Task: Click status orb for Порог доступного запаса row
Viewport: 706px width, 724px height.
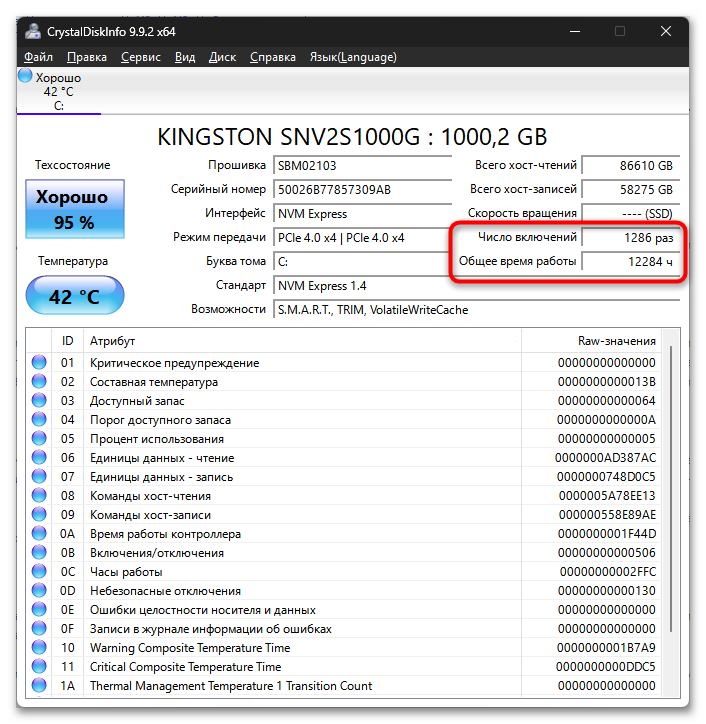Action: coord(39,419)
